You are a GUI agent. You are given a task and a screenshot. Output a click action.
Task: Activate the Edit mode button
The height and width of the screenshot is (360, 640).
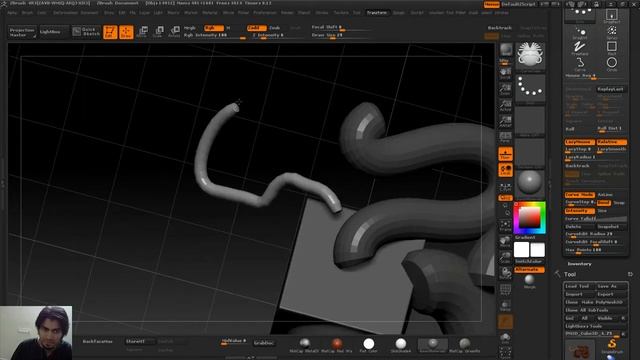click(110, 32)
